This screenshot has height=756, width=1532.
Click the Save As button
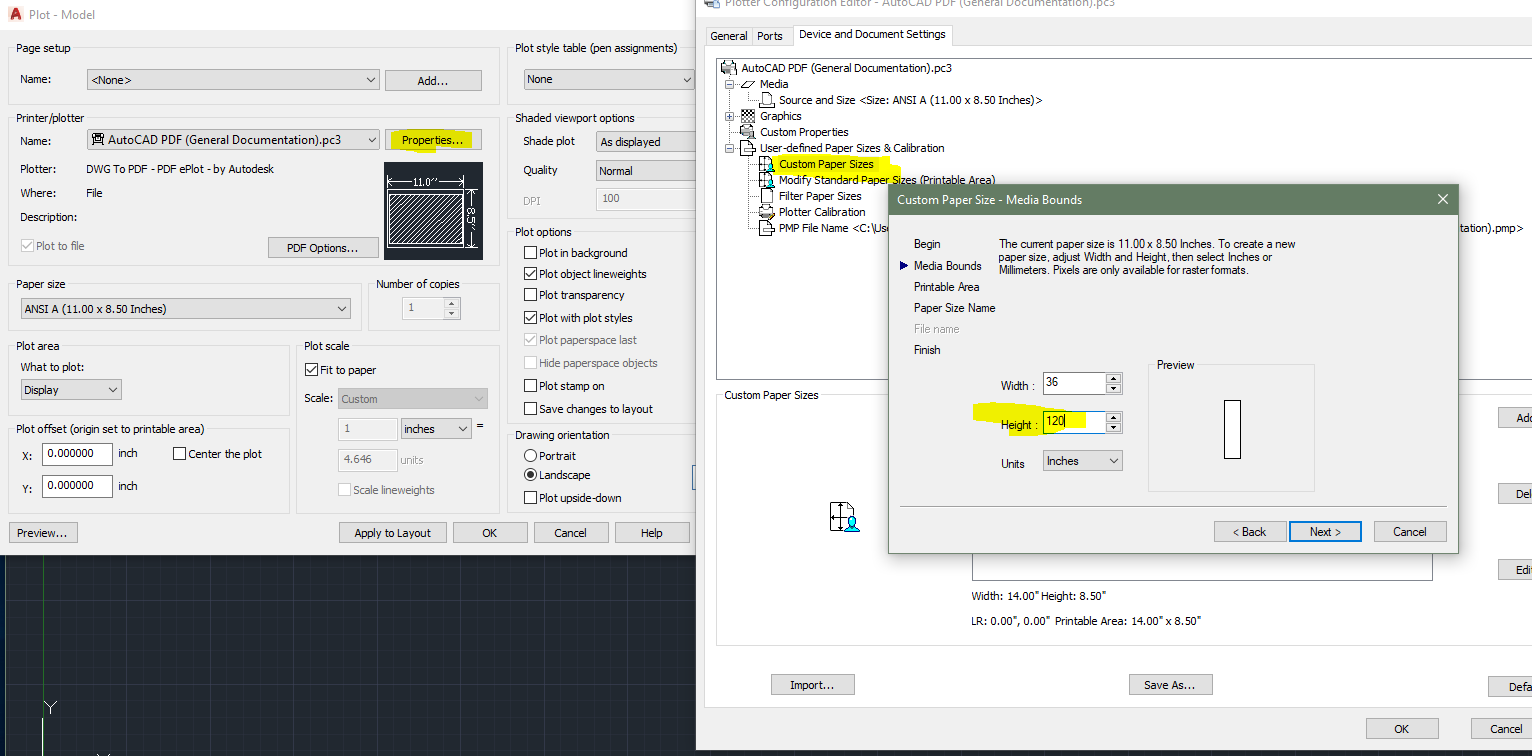pos(1170,684)
